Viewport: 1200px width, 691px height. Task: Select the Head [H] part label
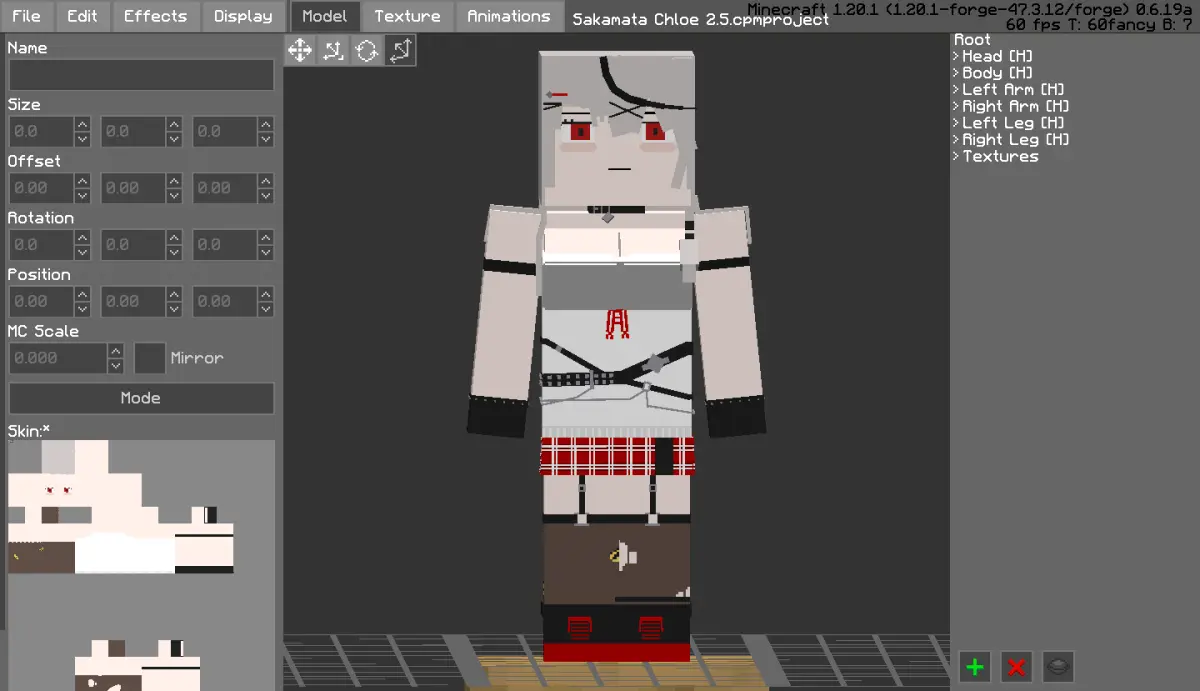[x=998, y=56]
